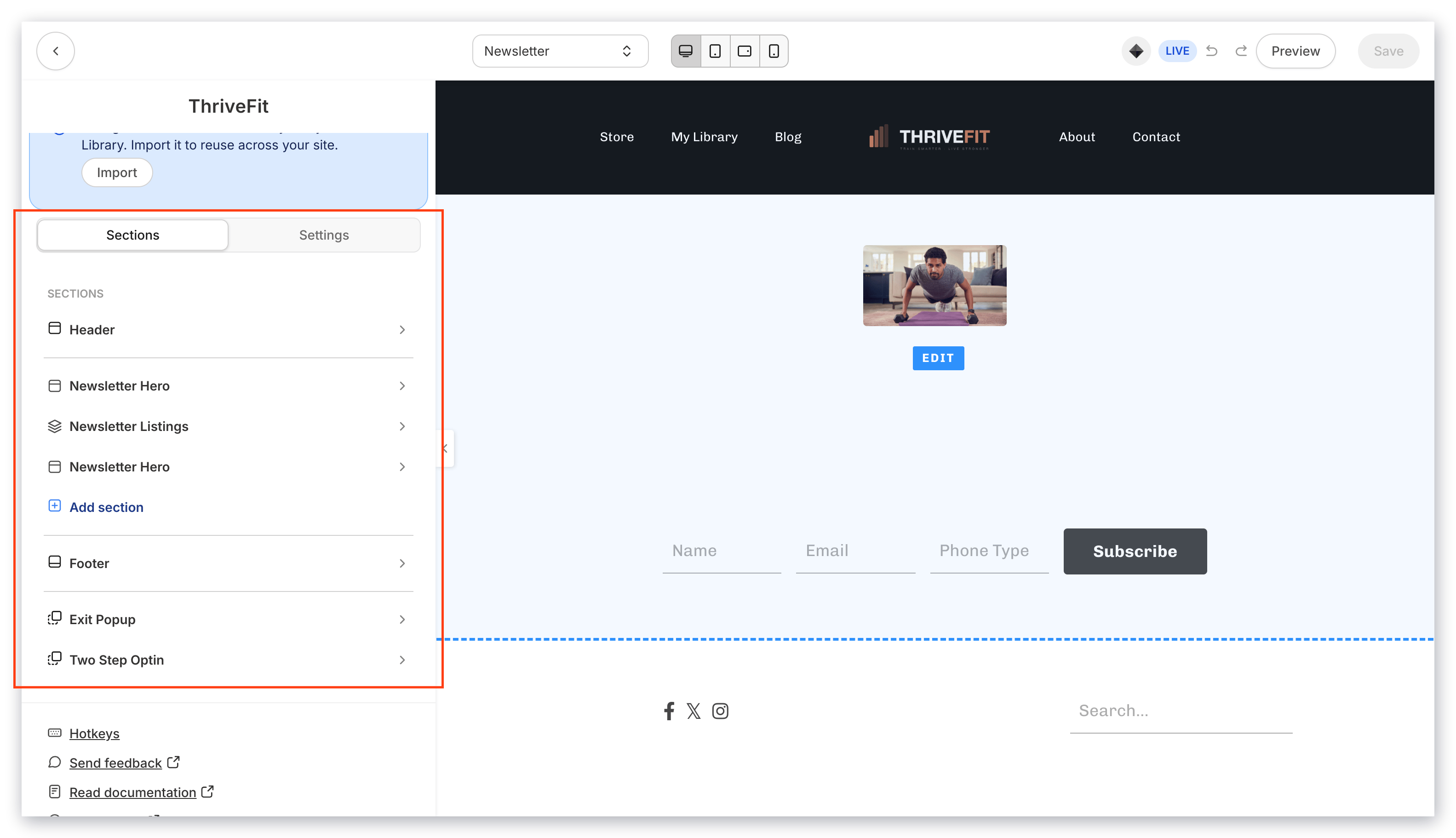Click the Exit Popup icon
This screenshot has height=838, width=1456.
coord(55,618)
